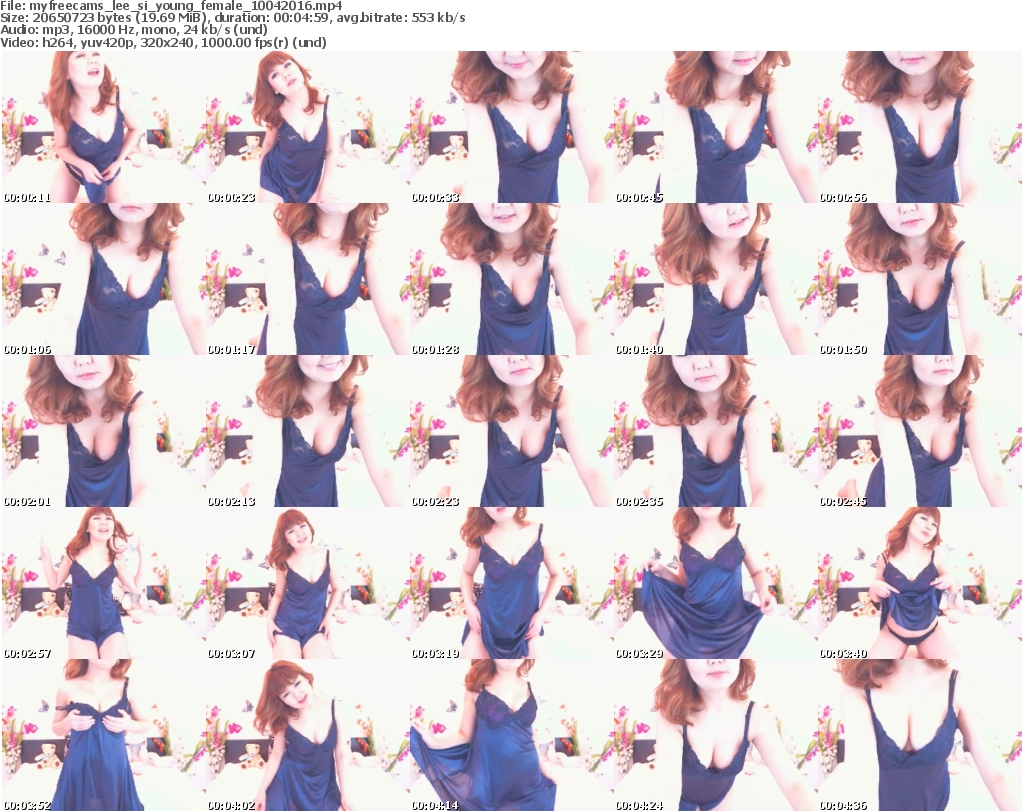Open the thumbnail stamped 00:00:11
The image size is (1024, 811).
point(103,127)
